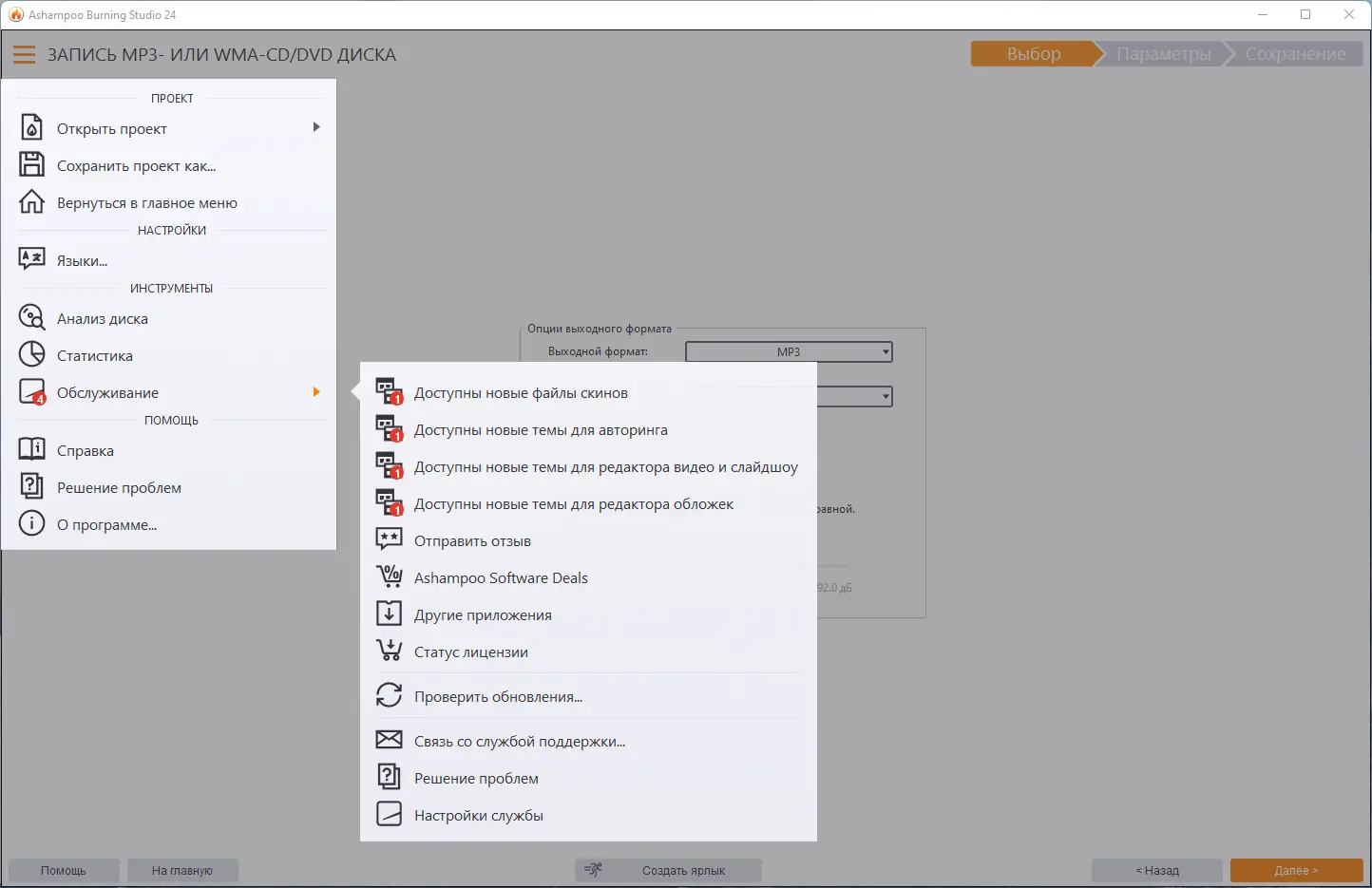
Task: Switch to the Параметры step tab
Action: (x=1164, y=54)
